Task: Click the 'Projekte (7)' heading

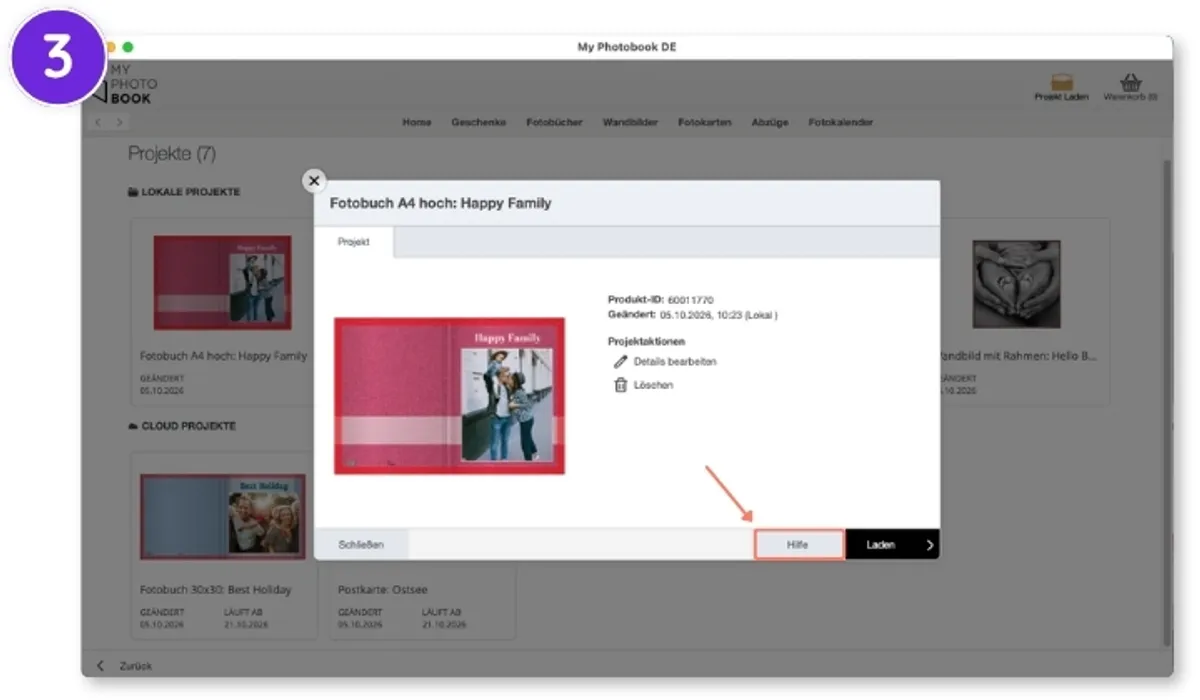Action: pos(172,154)
